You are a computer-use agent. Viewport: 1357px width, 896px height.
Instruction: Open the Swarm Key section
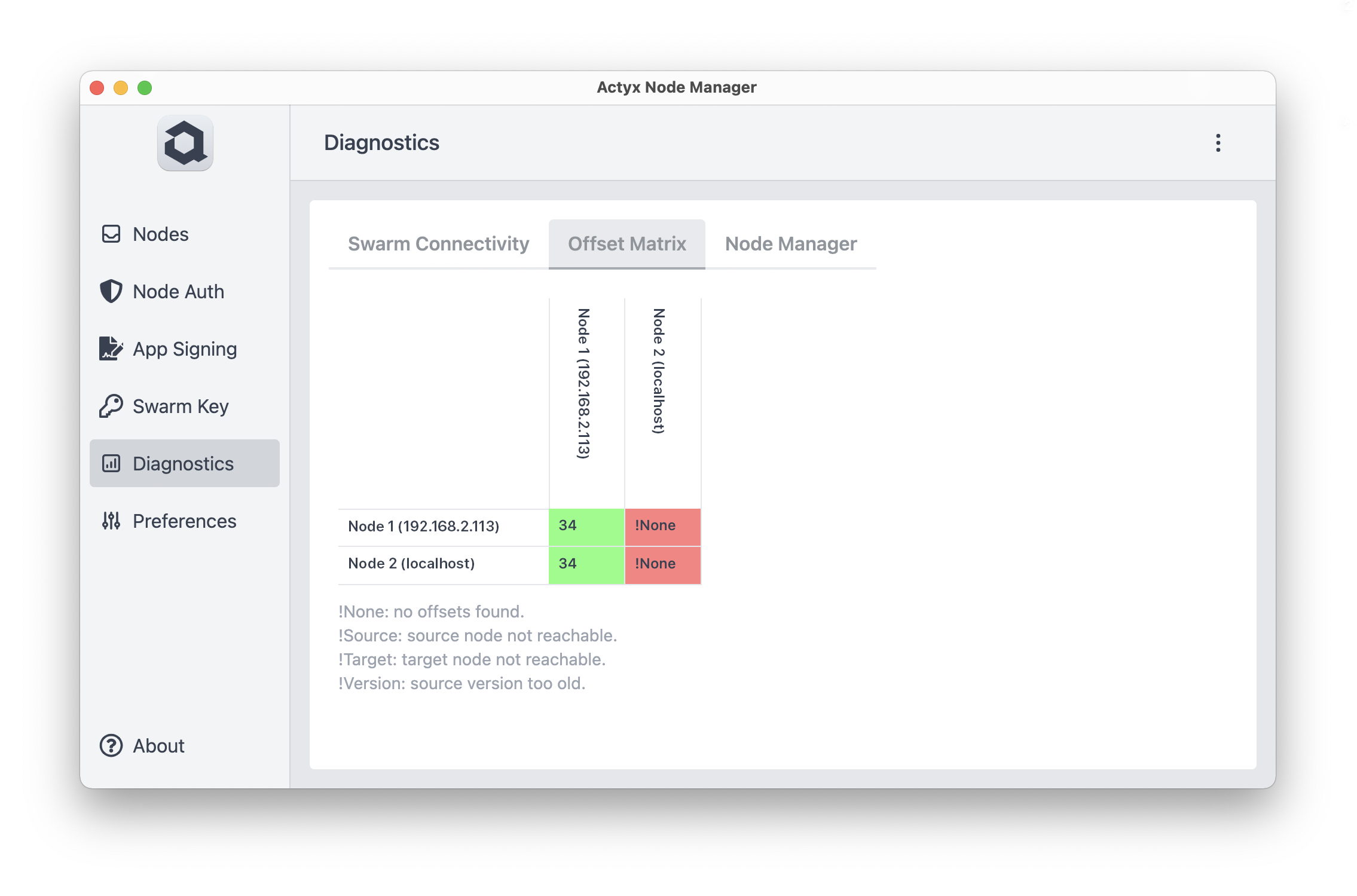[181, 406]
